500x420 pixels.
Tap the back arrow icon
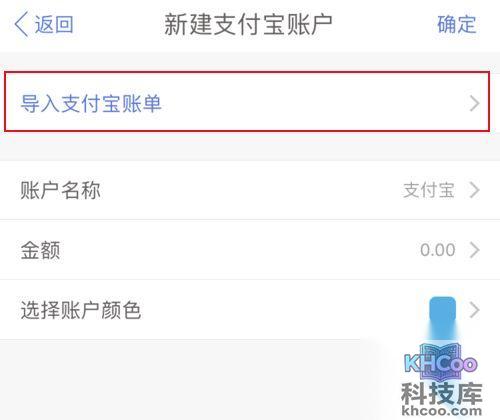[21, 24]
